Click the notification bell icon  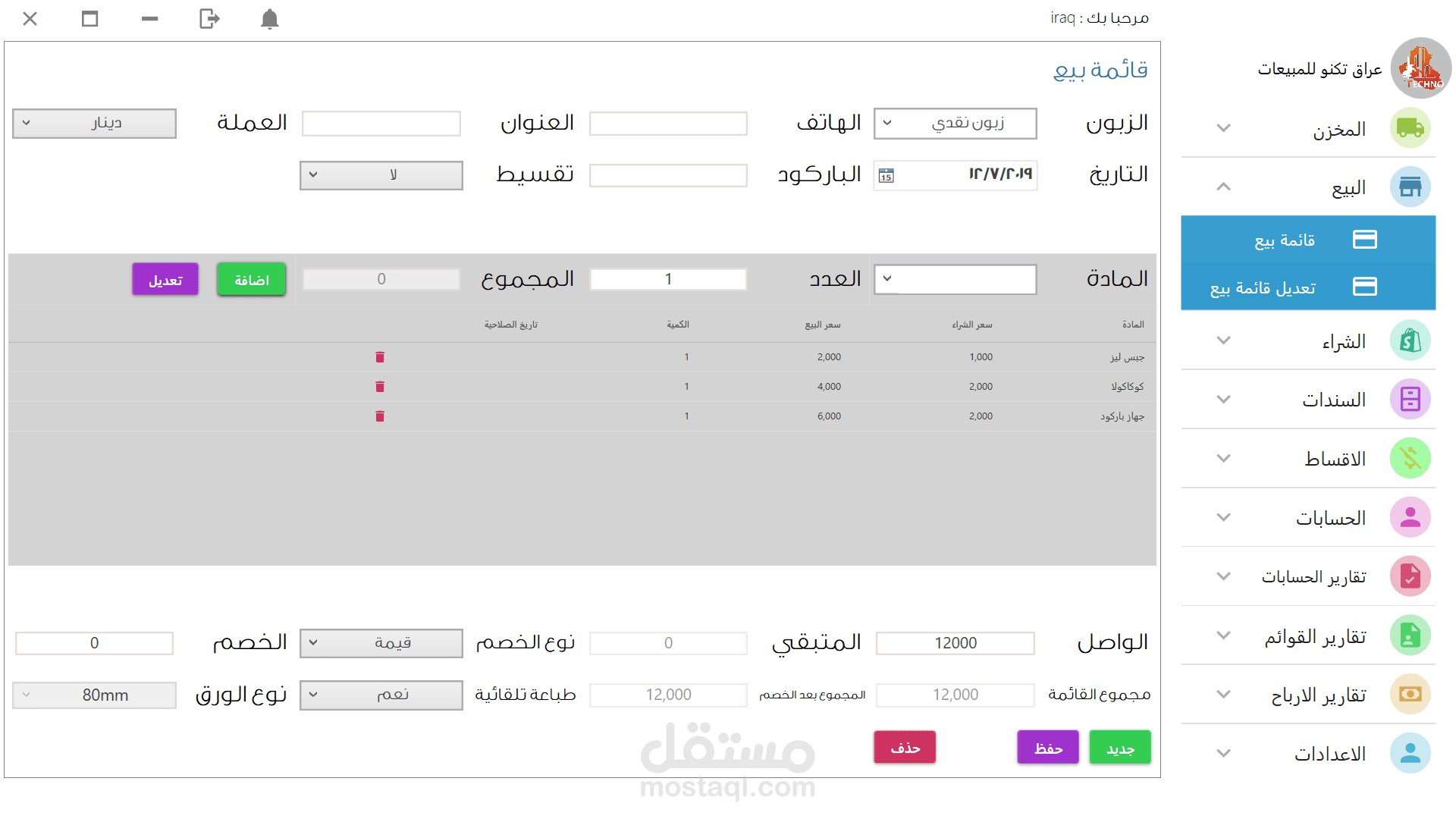tap(269, 19)
